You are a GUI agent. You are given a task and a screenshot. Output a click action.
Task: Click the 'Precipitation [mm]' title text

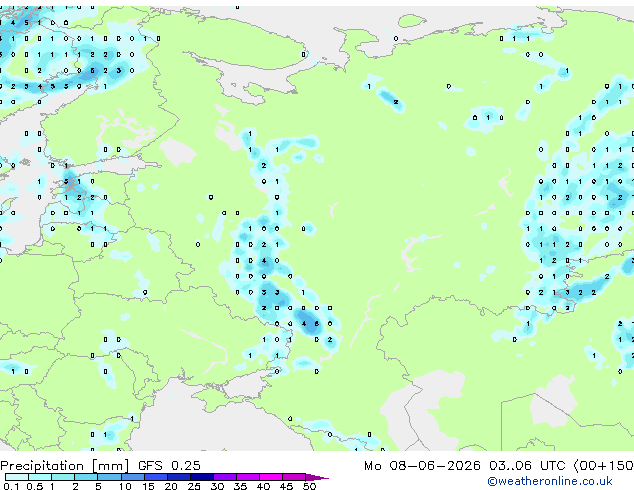[x=65, y=466]
